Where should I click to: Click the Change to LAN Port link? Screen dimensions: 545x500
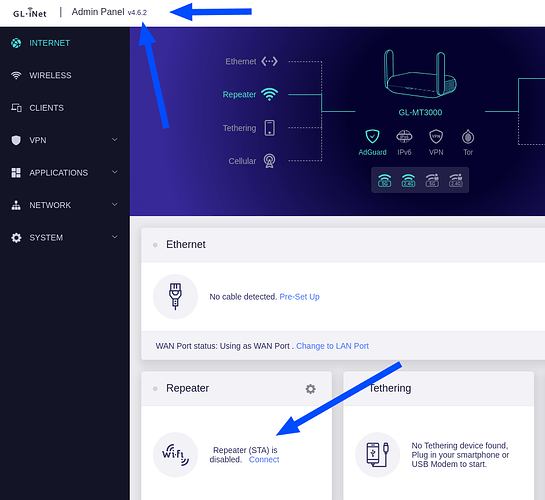(x=332, y=346)
